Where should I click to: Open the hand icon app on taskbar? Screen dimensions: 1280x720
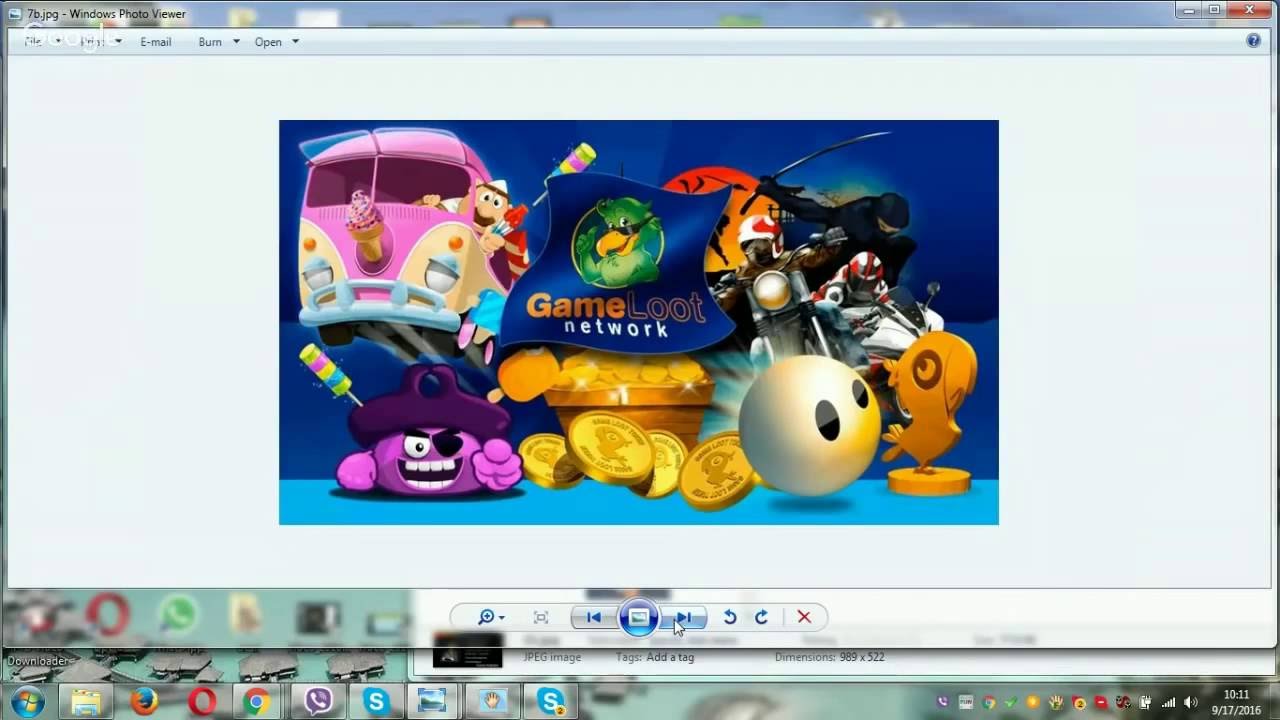(491, 701)
